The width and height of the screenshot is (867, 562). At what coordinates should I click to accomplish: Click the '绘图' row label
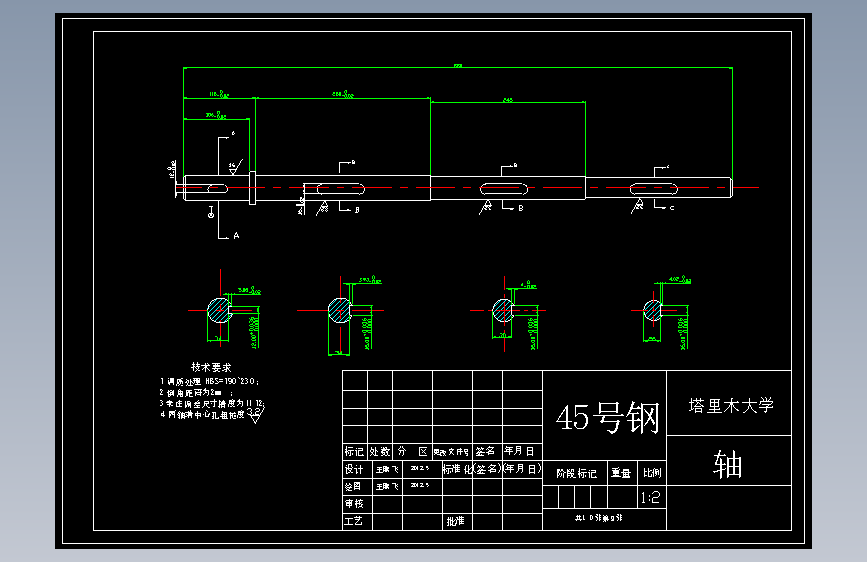click(353, 486)
